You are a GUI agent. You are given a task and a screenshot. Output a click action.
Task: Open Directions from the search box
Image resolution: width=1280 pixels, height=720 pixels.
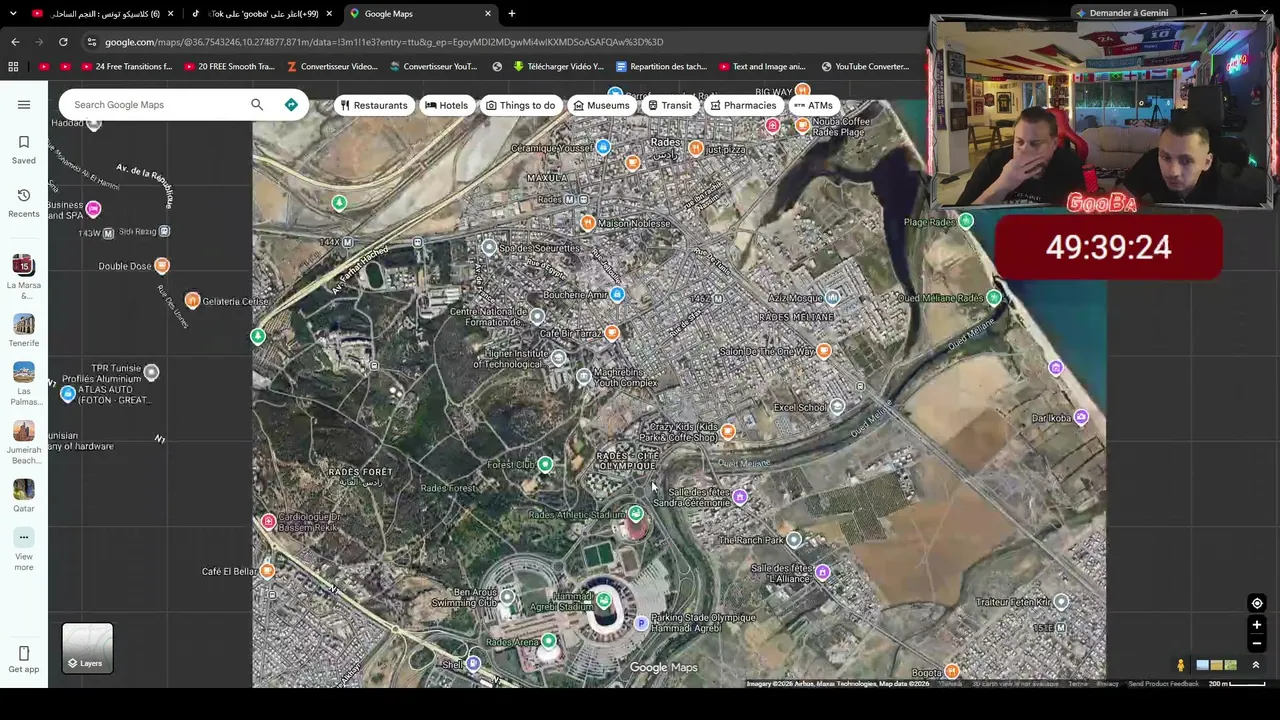pos(291,105)
